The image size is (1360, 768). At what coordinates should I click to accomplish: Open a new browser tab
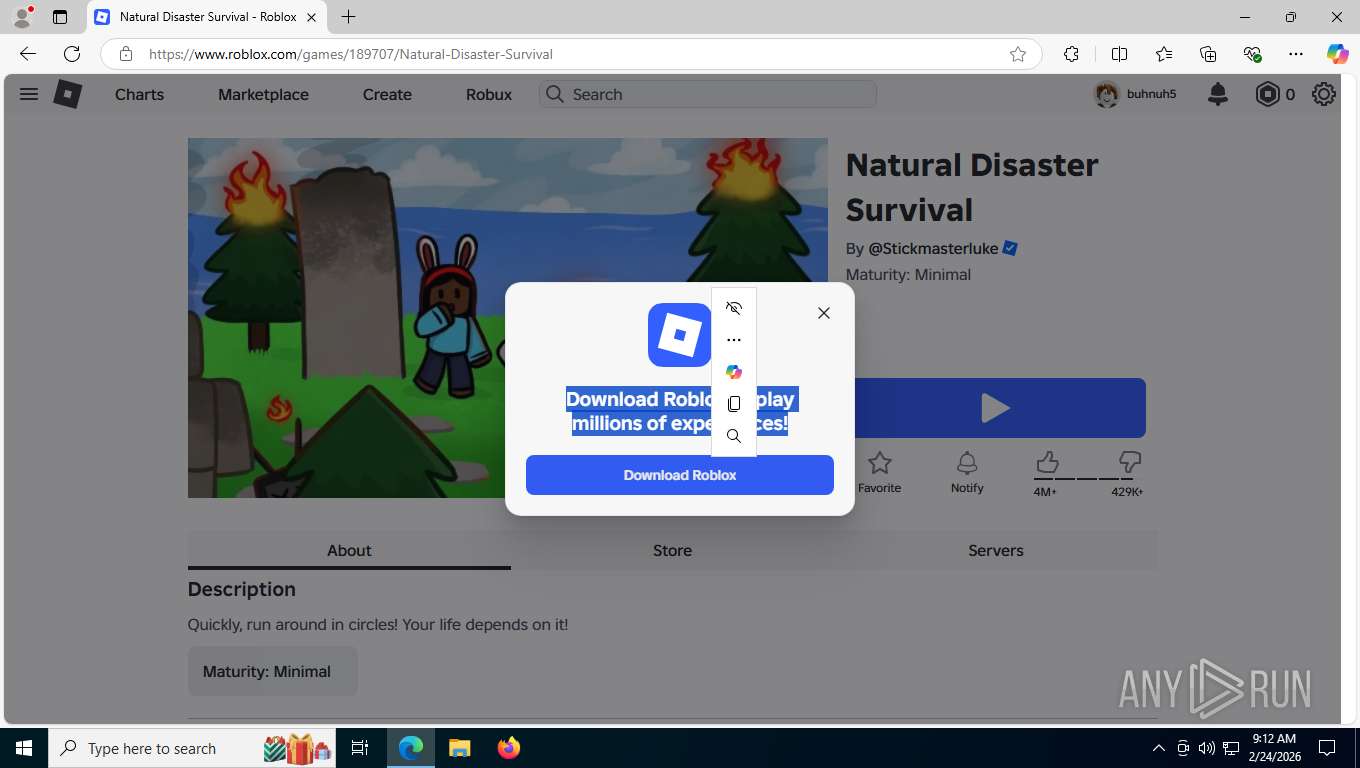(348, 17)
